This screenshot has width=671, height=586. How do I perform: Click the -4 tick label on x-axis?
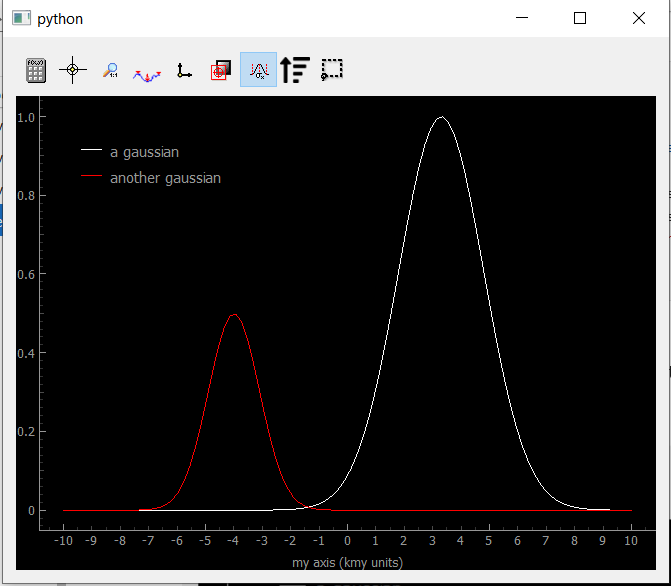233,541
